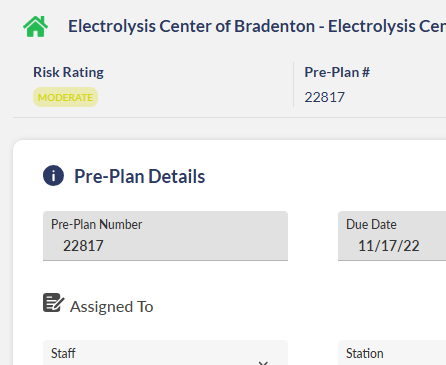Image resolution: width=446 pixels, height=365 pixels.
Task: Click the Risk Rating label
Action: [68, 72]
